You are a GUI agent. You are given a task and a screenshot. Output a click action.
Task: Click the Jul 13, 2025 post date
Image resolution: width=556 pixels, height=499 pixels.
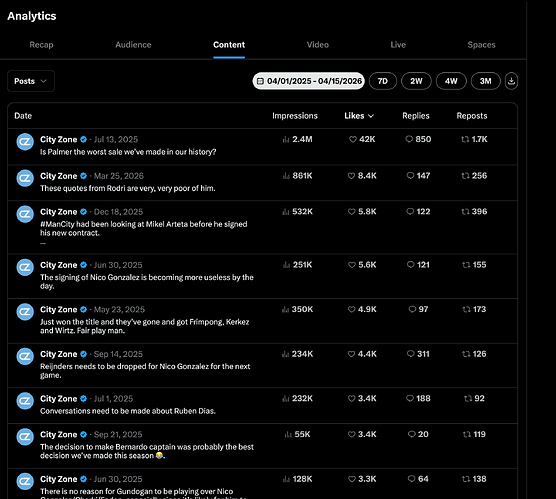click(x=116, y=139)
